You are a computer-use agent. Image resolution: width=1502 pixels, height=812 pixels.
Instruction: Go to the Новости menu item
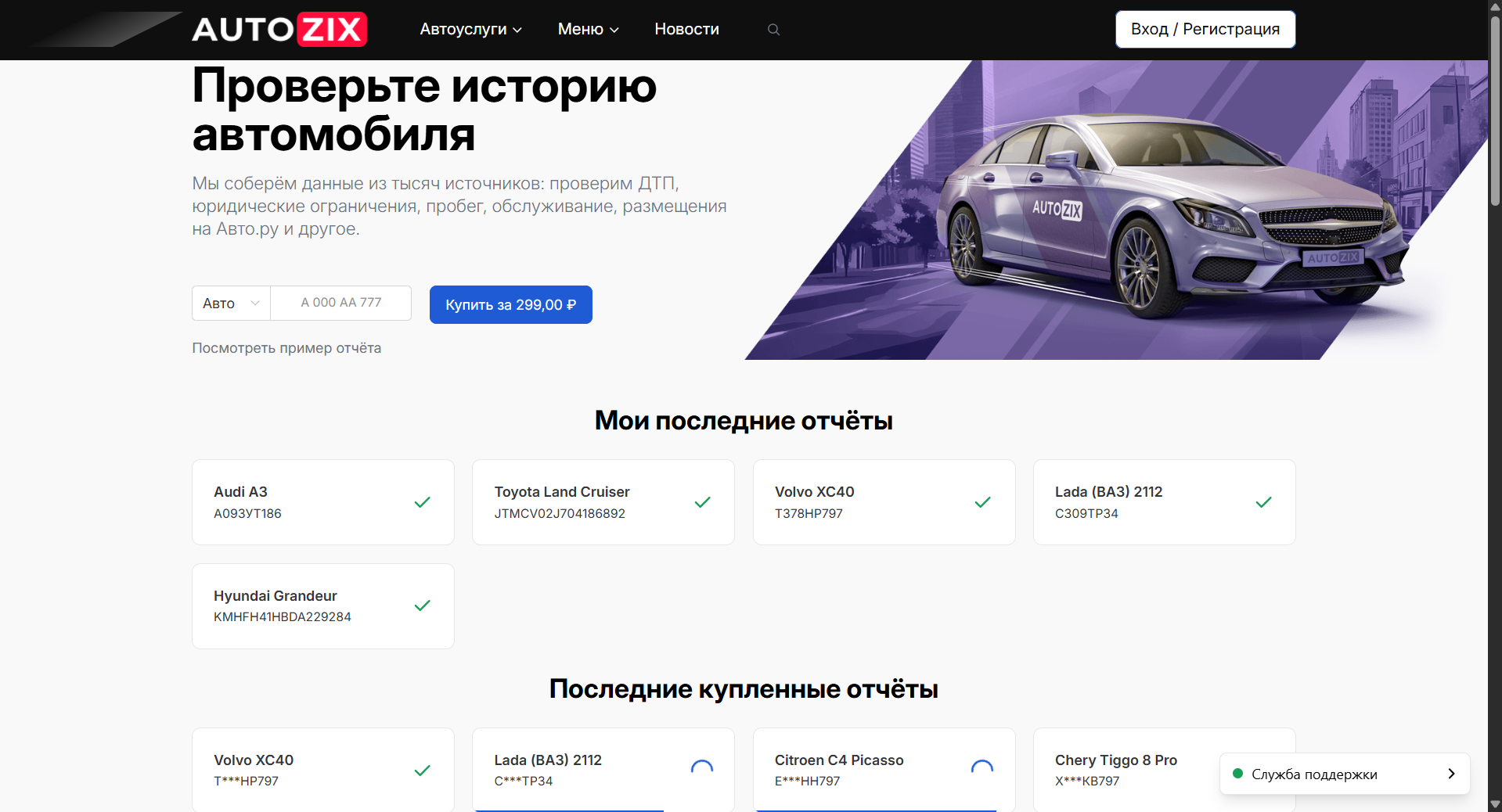pyautogui.click(x=686, y=30)
